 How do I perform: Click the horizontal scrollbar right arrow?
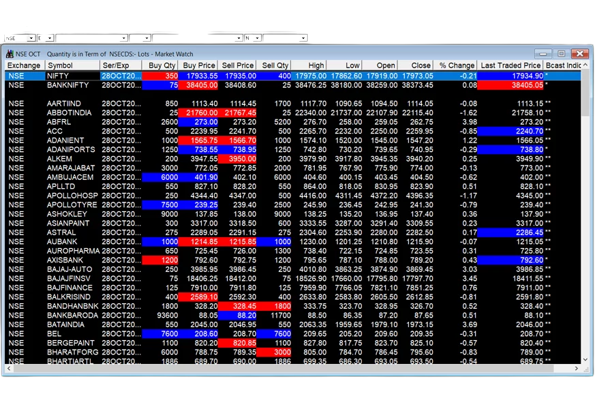click(x=577, y=368)
